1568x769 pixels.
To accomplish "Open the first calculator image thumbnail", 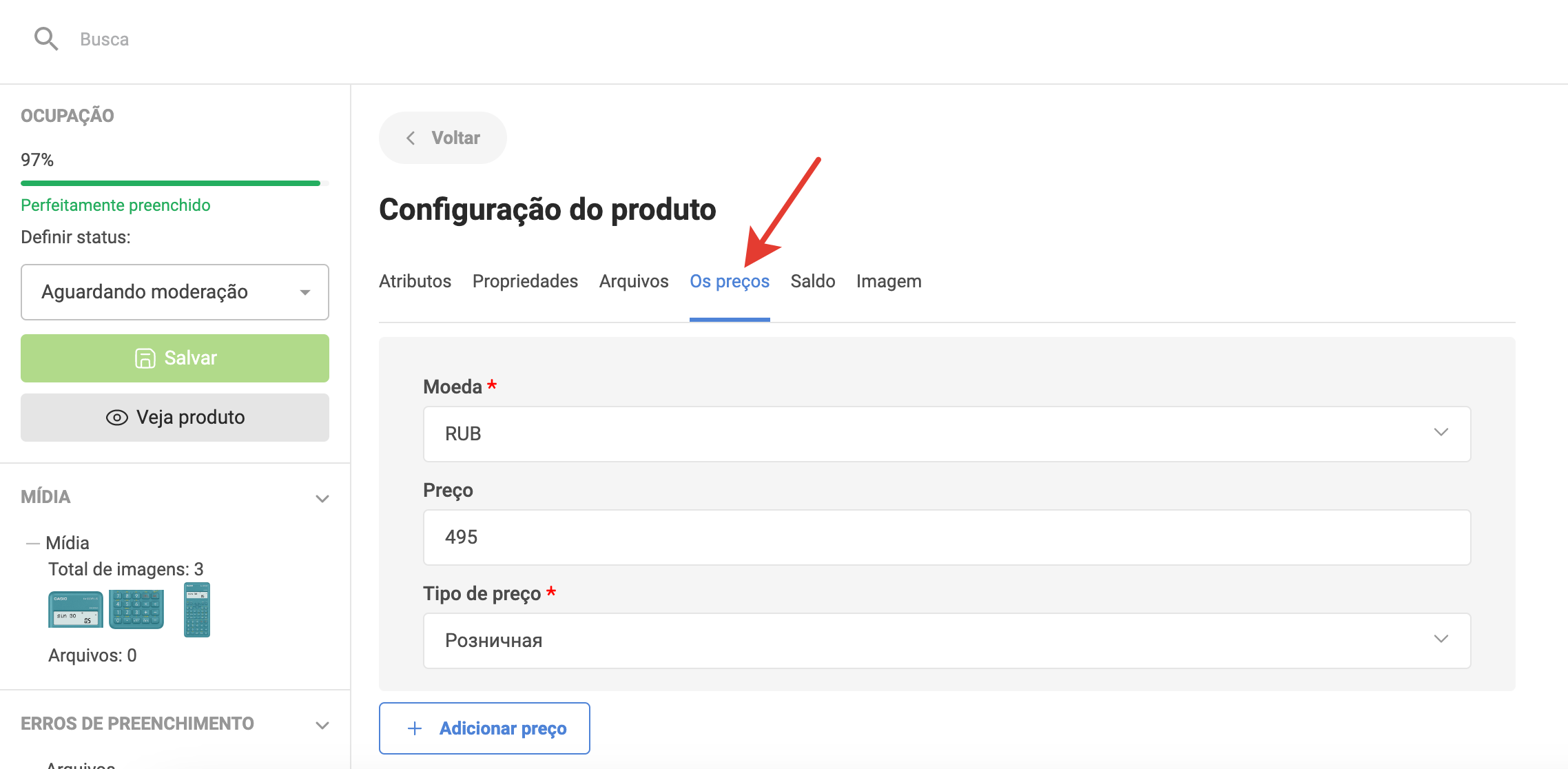I will 76,609.
